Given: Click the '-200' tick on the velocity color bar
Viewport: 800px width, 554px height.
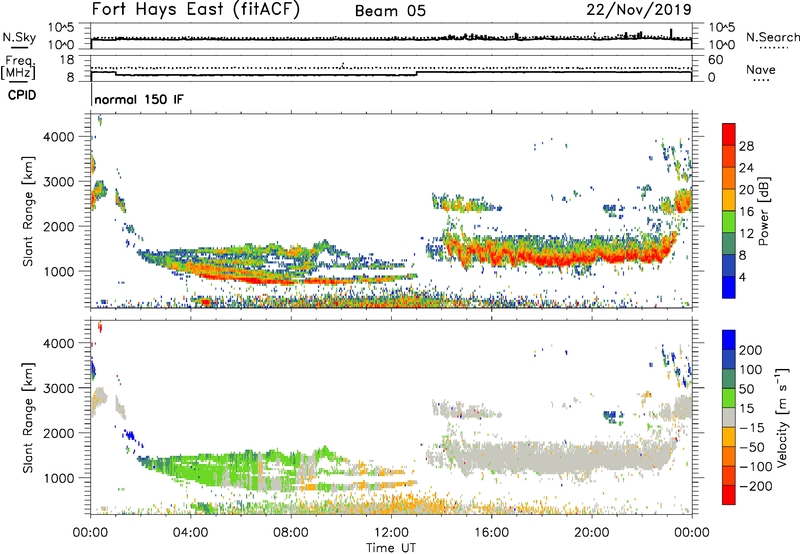Looking at the screenshot, I should click(x=756, y=486).
